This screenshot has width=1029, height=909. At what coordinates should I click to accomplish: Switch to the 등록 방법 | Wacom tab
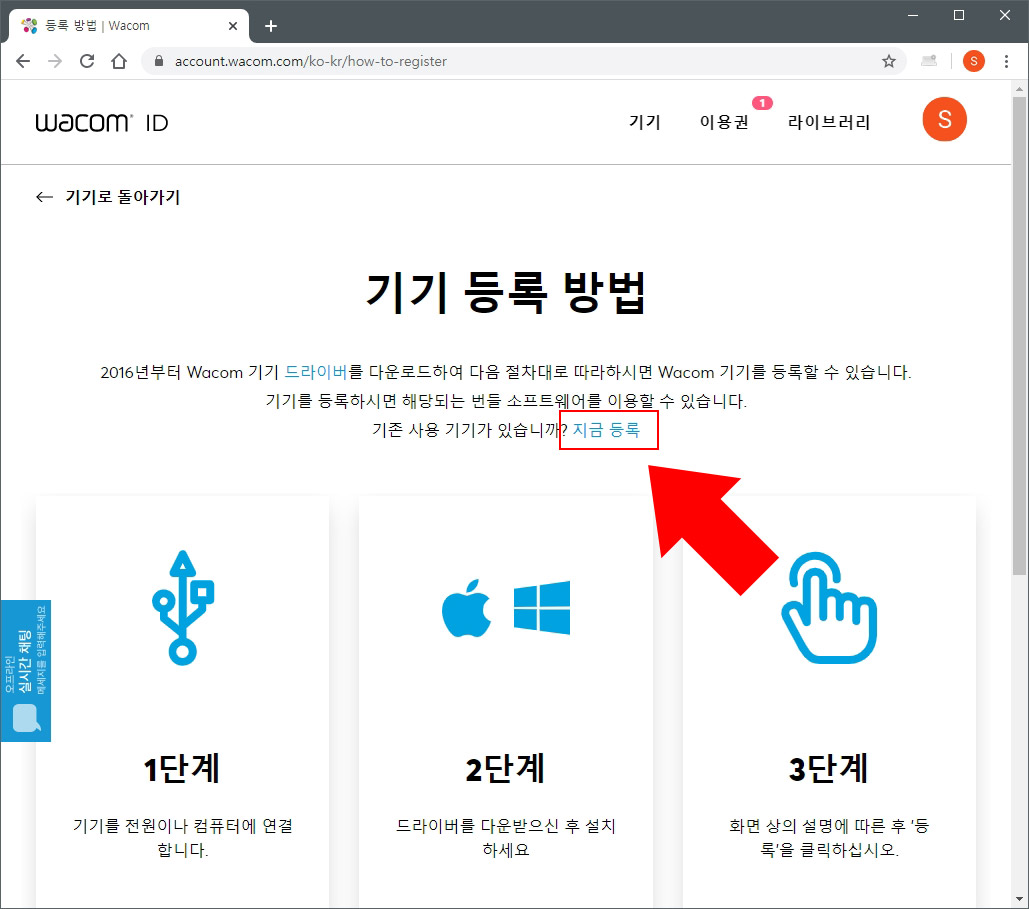coord(120,25)
